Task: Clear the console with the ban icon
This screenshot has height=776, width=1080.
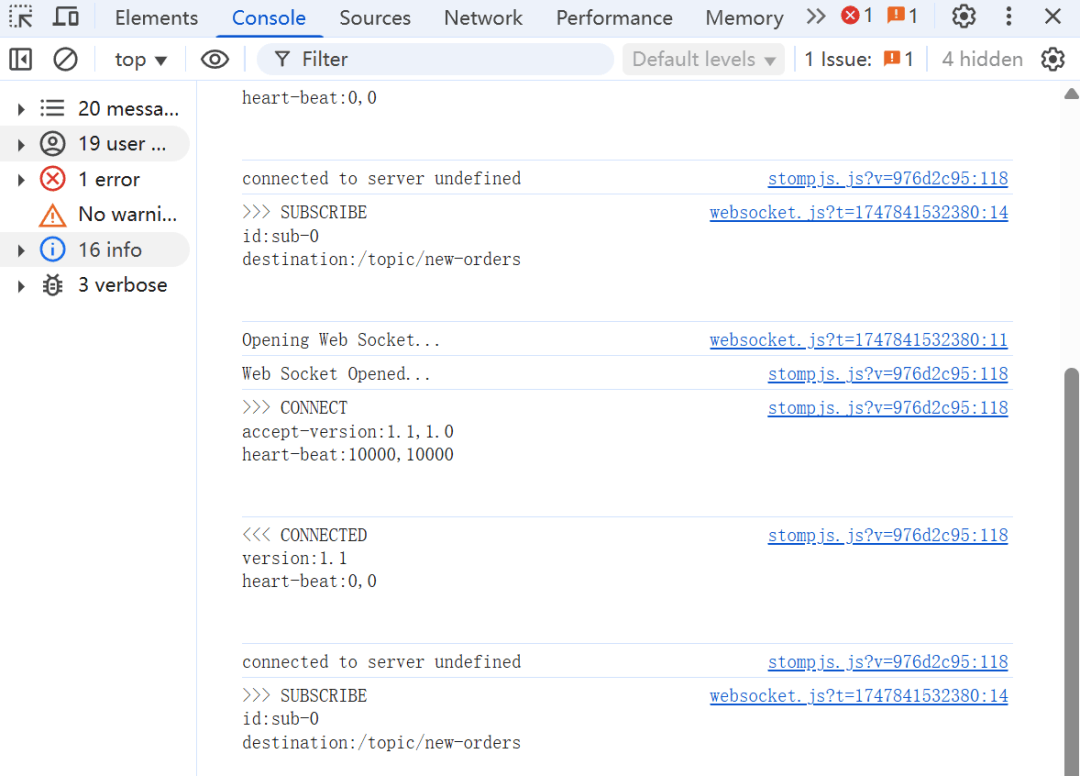Action: [x=65, y=59]
